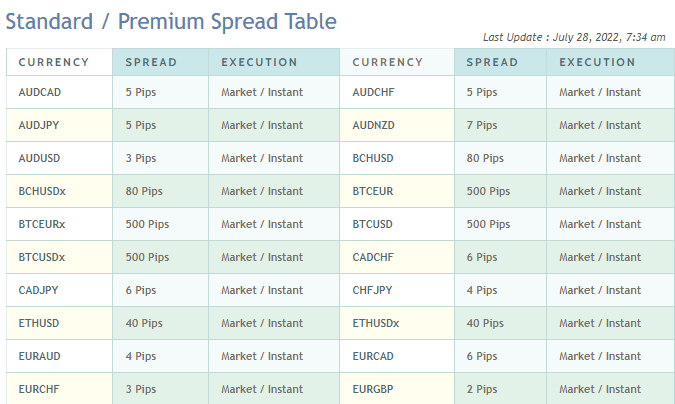Select the ETHUSDx currency cell

pyautogui.click(x=397, y=323)
